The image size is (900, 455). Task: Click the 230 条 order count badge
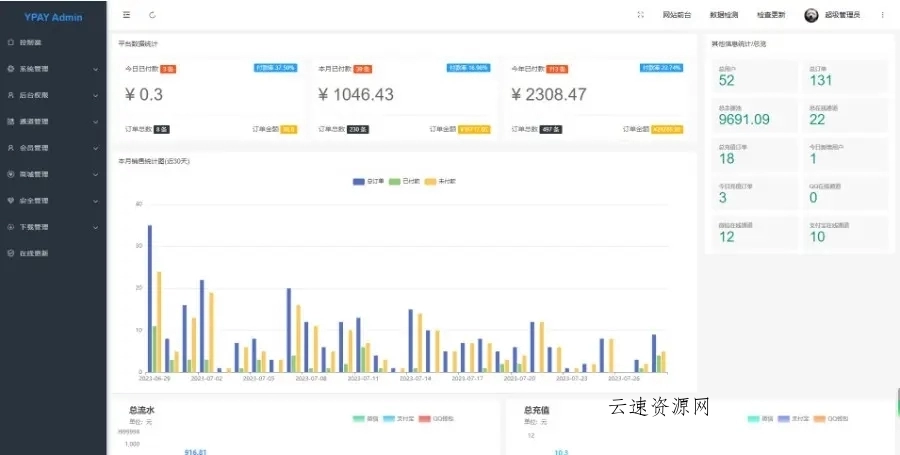point(358,130)
